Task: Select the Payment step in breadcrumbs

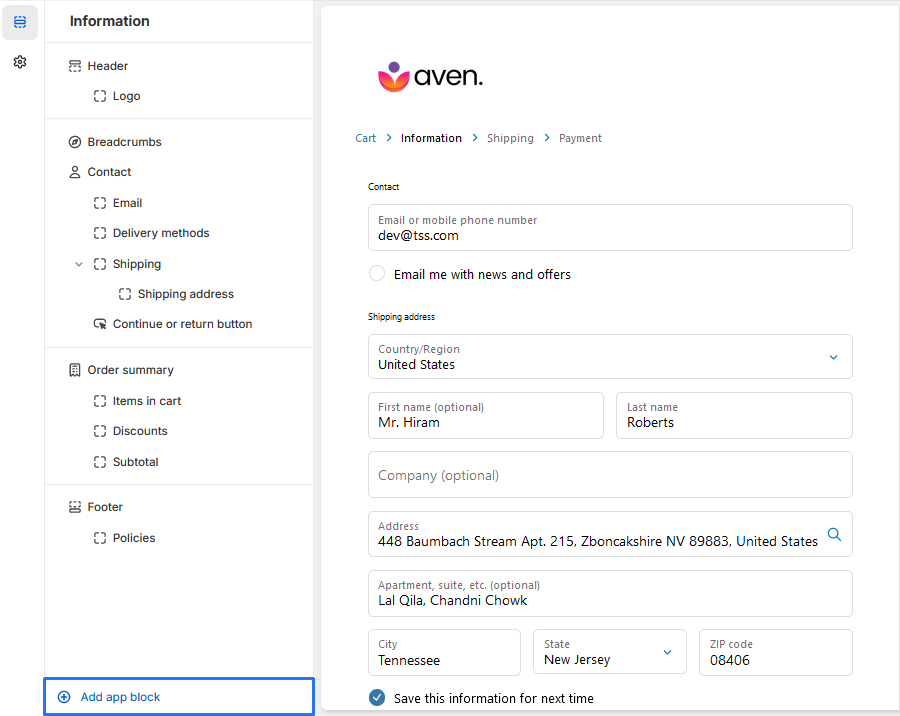Action: click(580, 138)
